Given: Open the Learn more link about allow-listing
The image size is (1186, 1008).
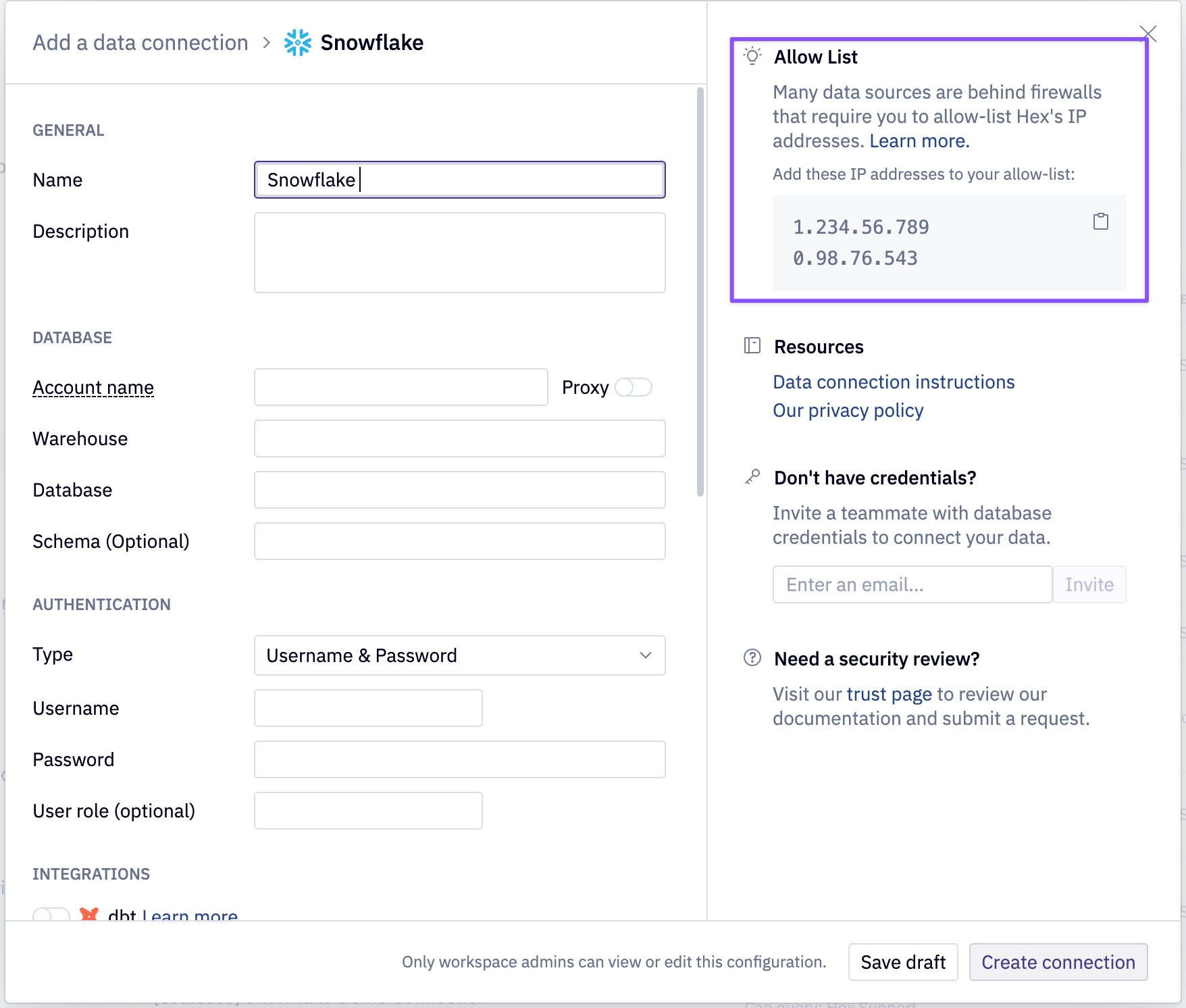Looking at the screenshot, I should 919,141.
